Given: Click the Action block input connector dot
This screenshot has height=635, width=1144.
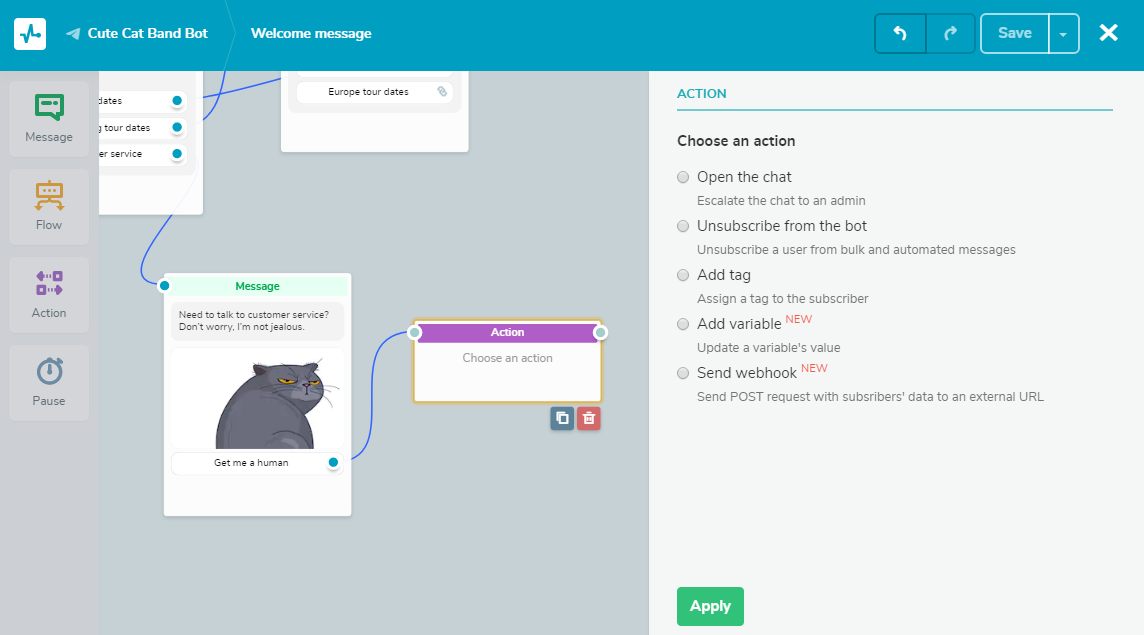Looking at the screenshot, I should pos(414,333).
